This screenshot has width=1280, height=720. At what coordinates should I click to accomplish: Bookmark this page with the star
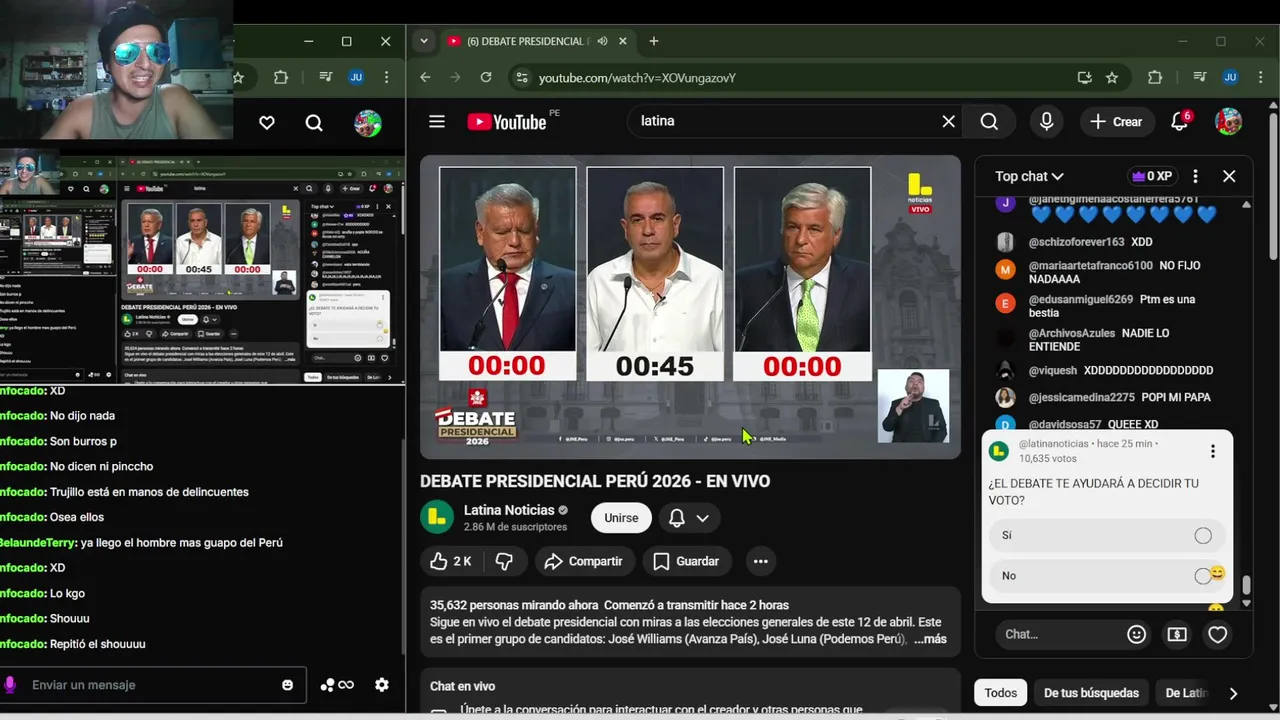[x=1112, y=77]
